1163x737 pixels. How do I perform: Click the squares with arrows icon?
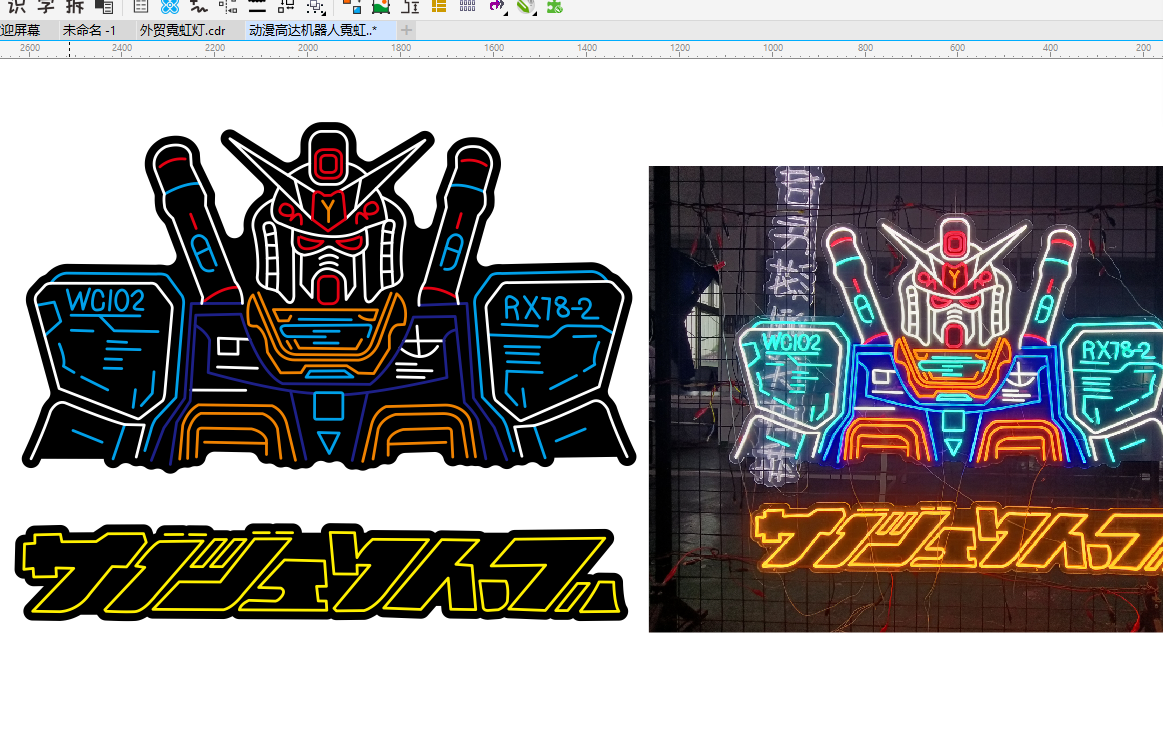coord(286,7)
